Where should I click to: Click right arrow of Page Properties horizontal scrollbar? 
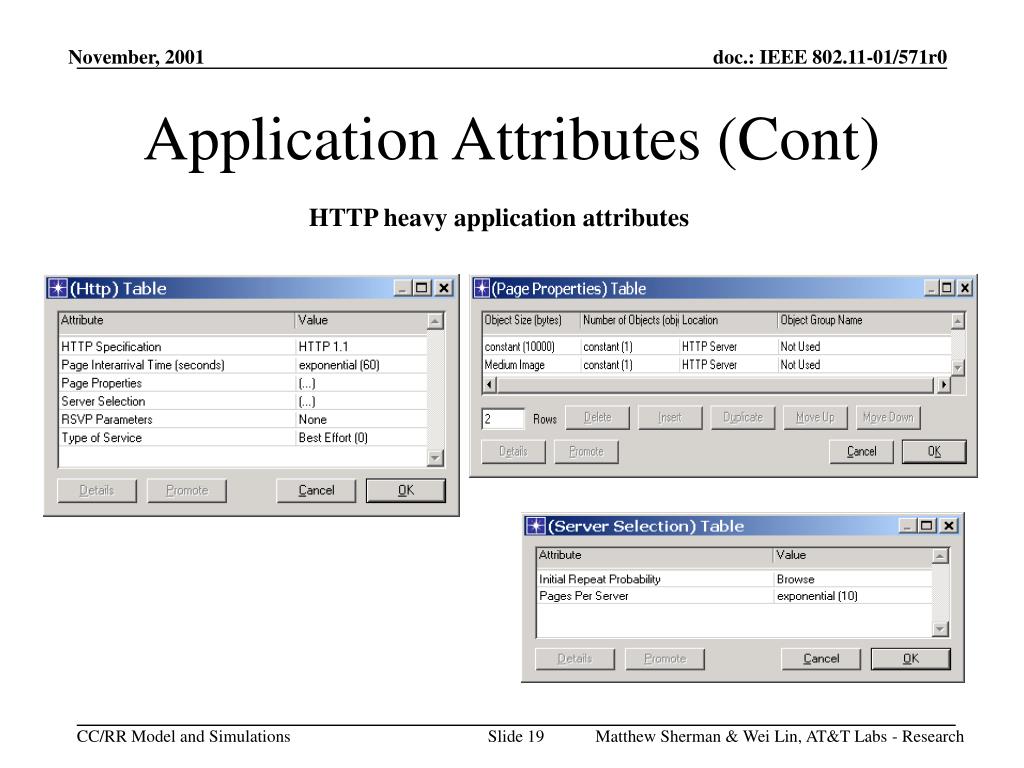coord(943,385)
